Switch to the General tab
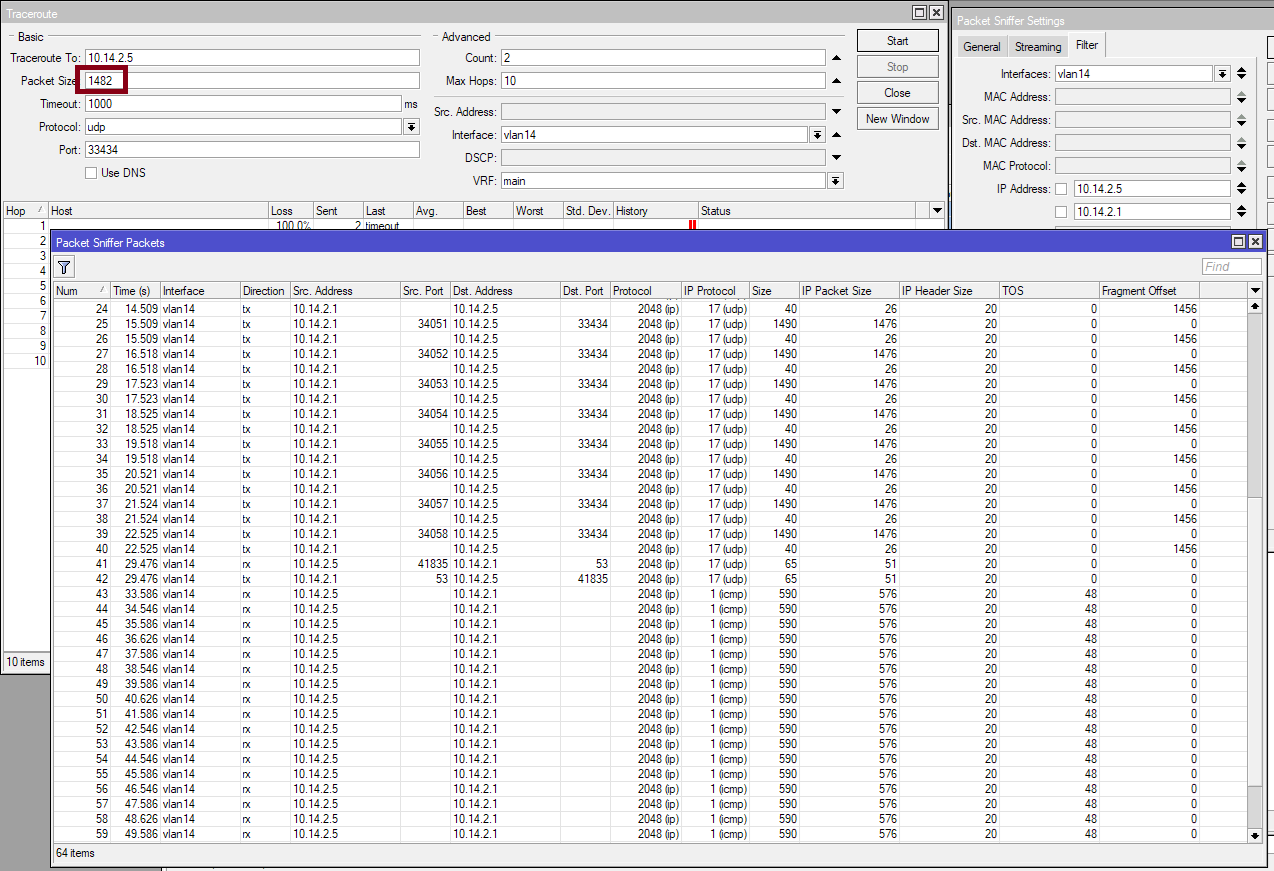The width and height of the screenshot is (1274, 871). click(x=982, y=47)
